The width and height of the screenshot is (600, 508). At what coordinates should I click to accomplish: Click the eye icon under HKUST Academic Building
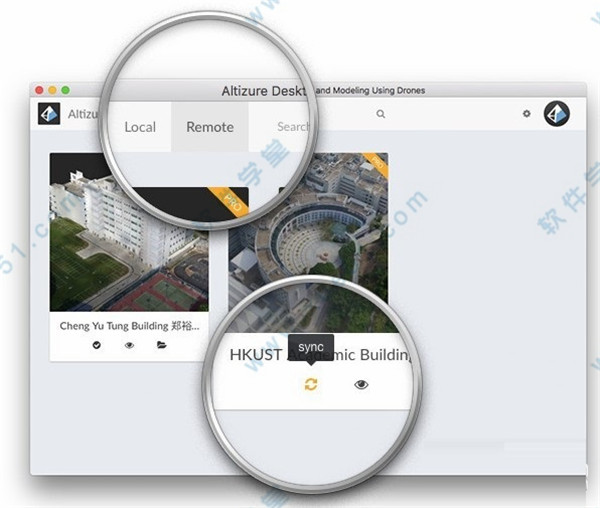coord(361,385)
